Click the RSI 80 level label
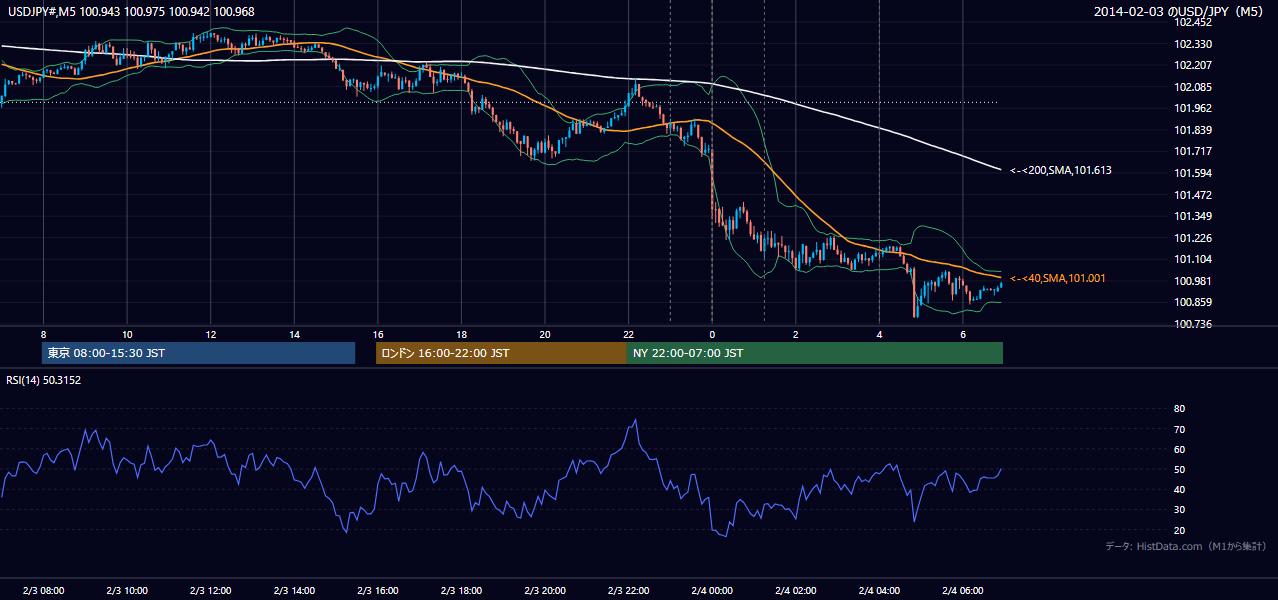 click(x=1179, y=409)
